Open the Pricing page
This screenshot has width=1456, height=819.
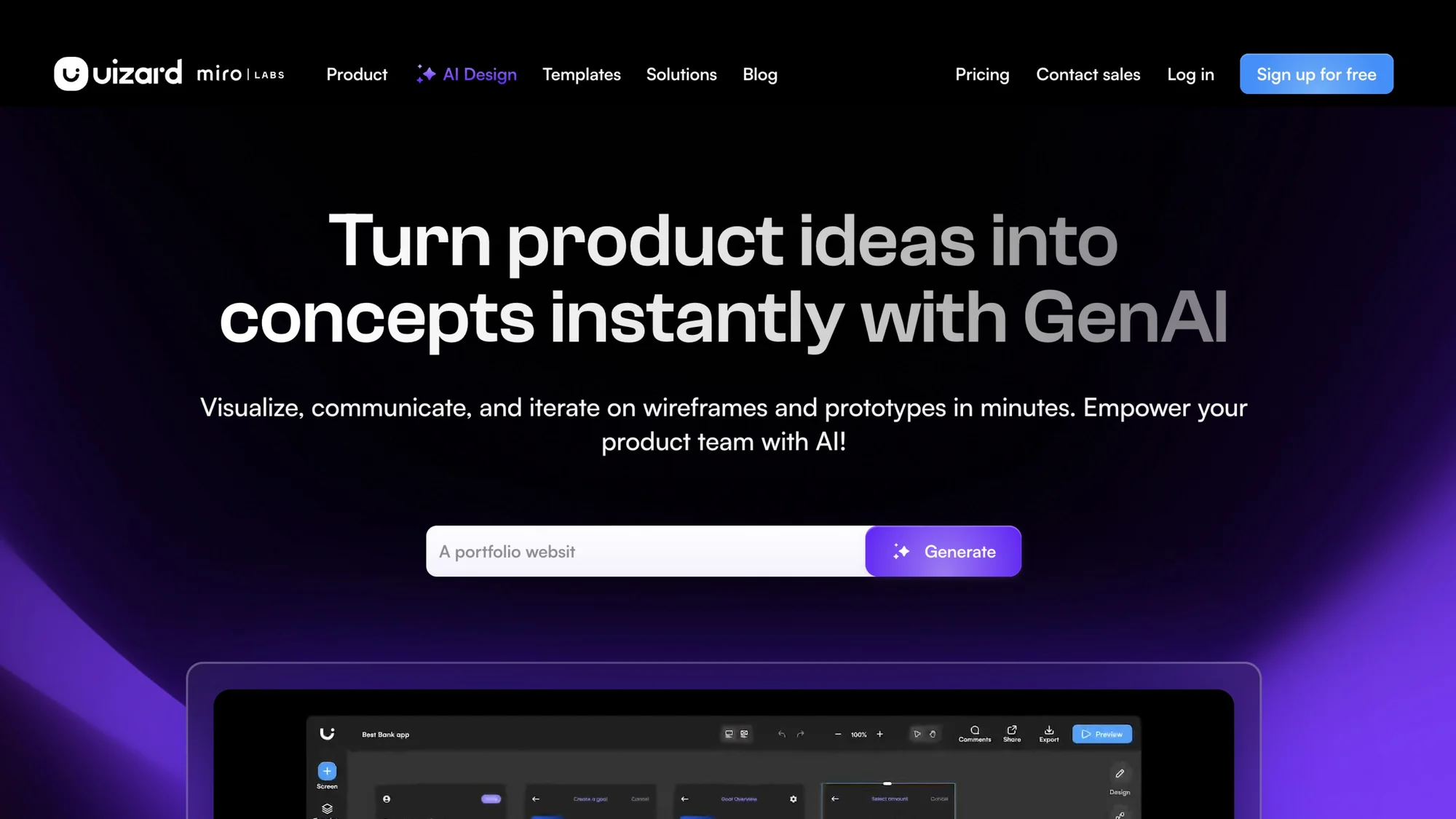coord(981,74)
